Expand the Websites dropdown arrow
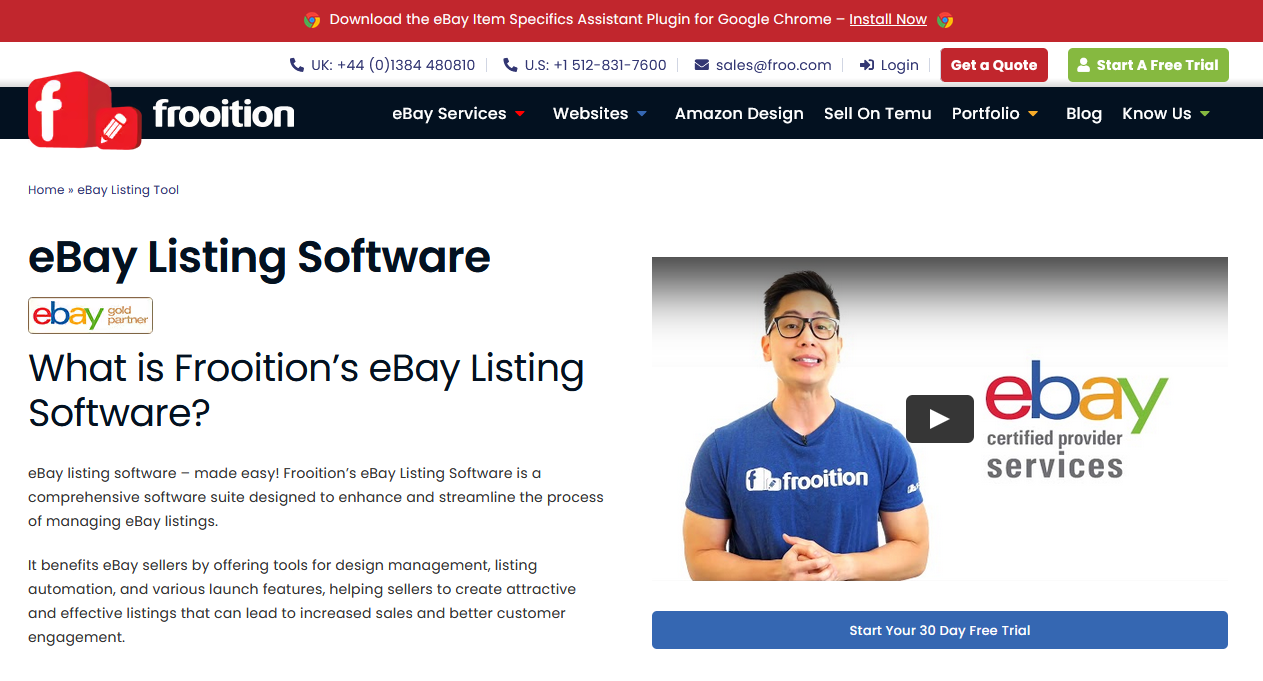Screen dimensions: 1263x681 tap(642, 114)
